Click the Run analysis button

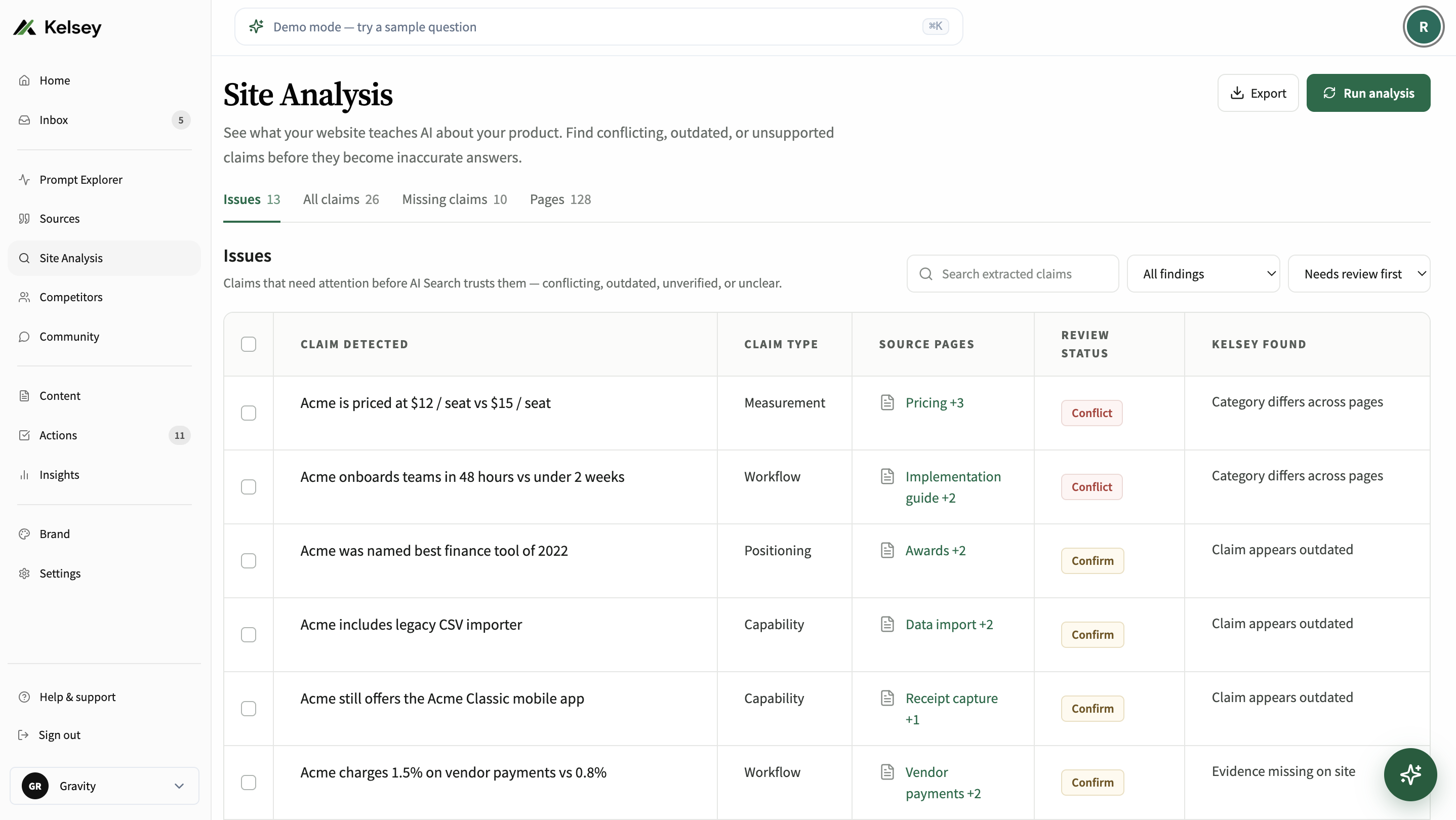1368,93
